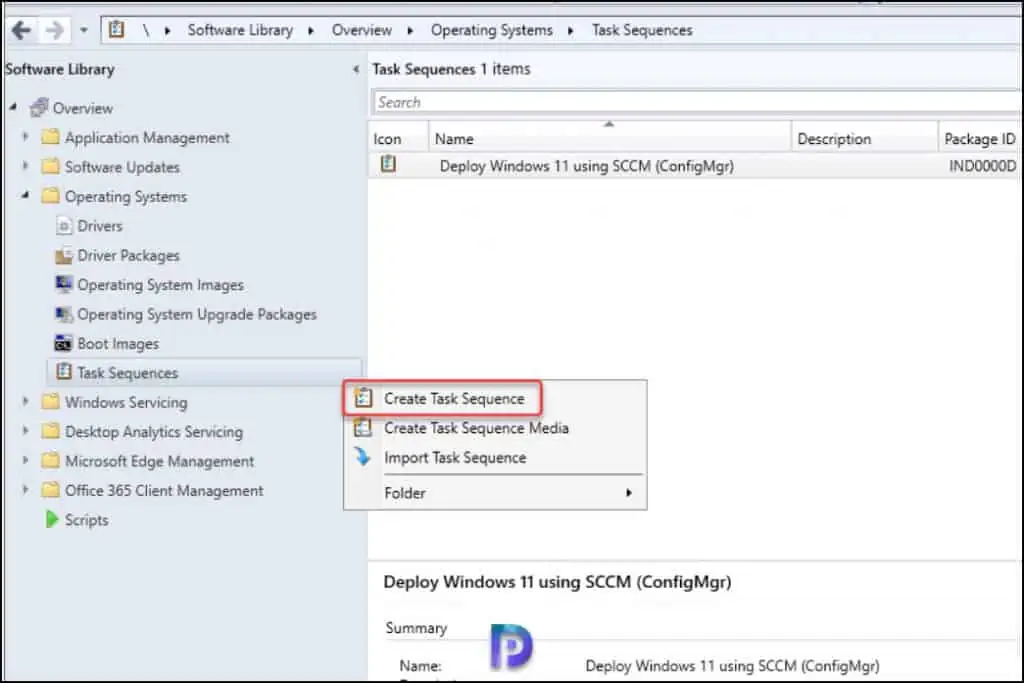Screen dimensions: 1024x683
Task: Click the IND0000D package ID cell
Action: point(982,166)
